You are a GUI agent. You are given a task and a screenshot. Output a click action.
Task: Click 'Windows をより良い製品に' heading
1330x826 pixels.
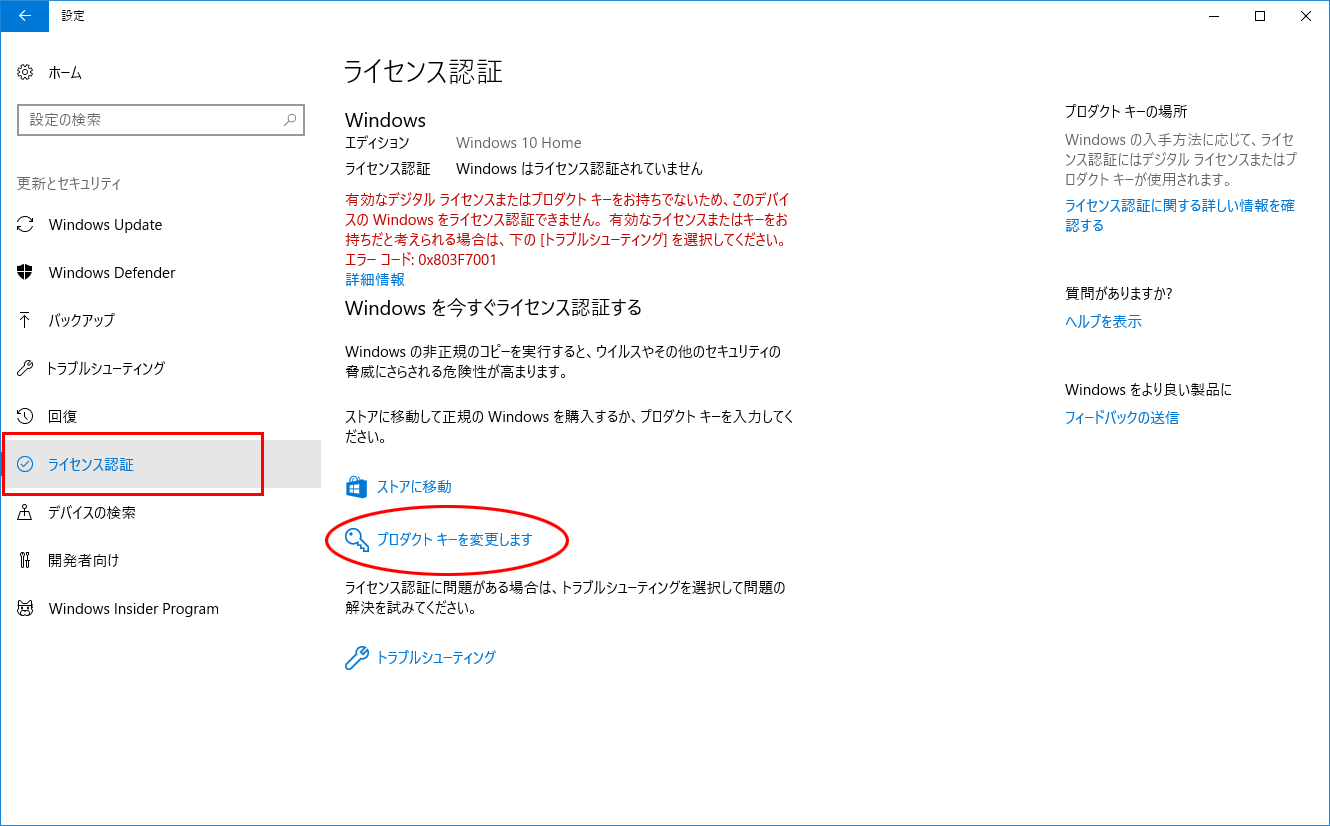[1148, 390]
